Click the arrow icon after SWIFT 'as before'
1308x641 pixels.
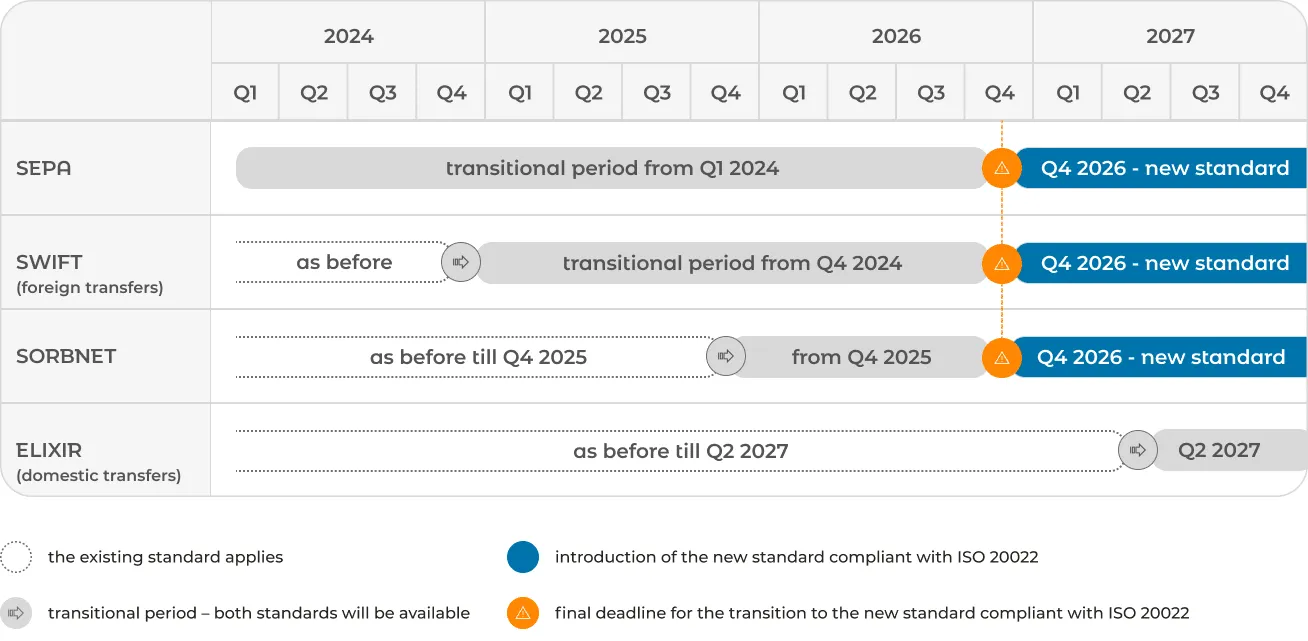click(x=461, y=262)
